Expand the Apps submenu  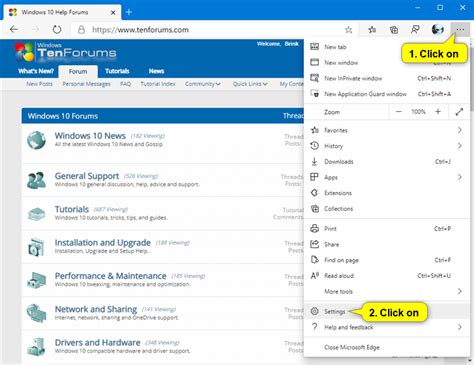point(387,177)
